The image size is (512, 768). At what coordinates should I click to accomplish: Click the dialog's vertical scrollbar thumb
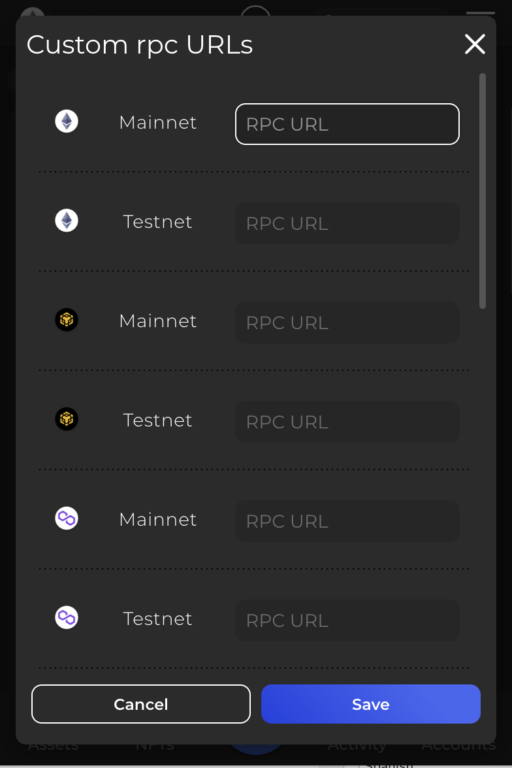(x=483, y=191)
